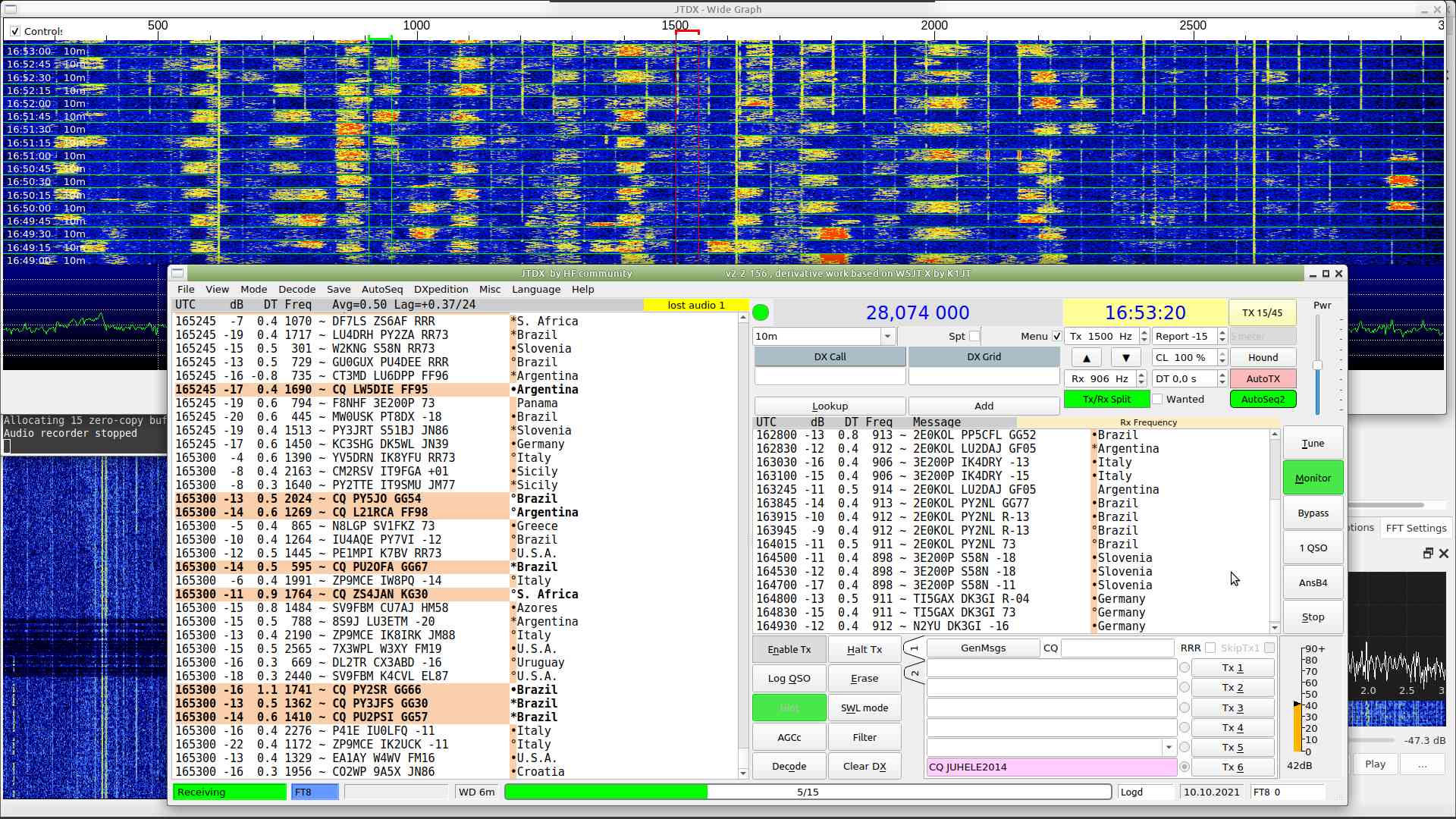This screenshot has height=819, width=1456.
Task: Open JTDX window menu icon in title bar
Action: 177,273
